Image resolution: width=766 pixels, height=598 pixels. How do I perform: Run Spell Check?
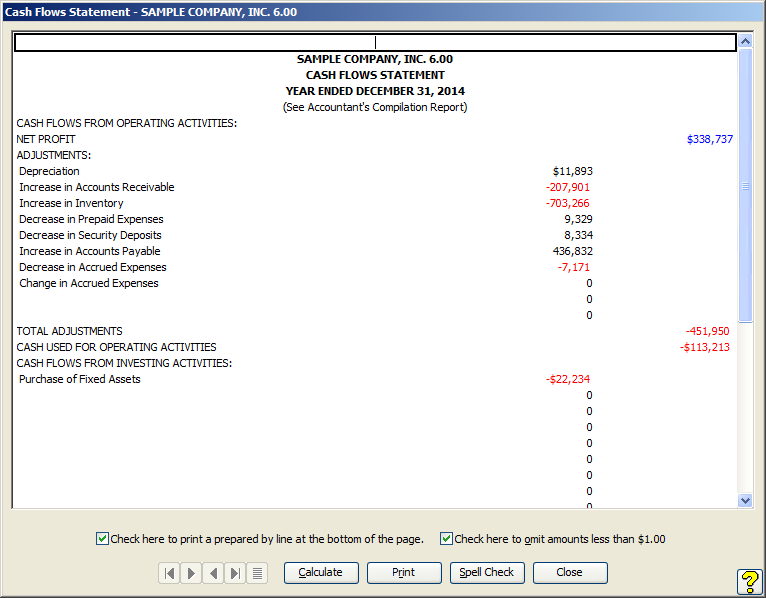pos(487,573)
